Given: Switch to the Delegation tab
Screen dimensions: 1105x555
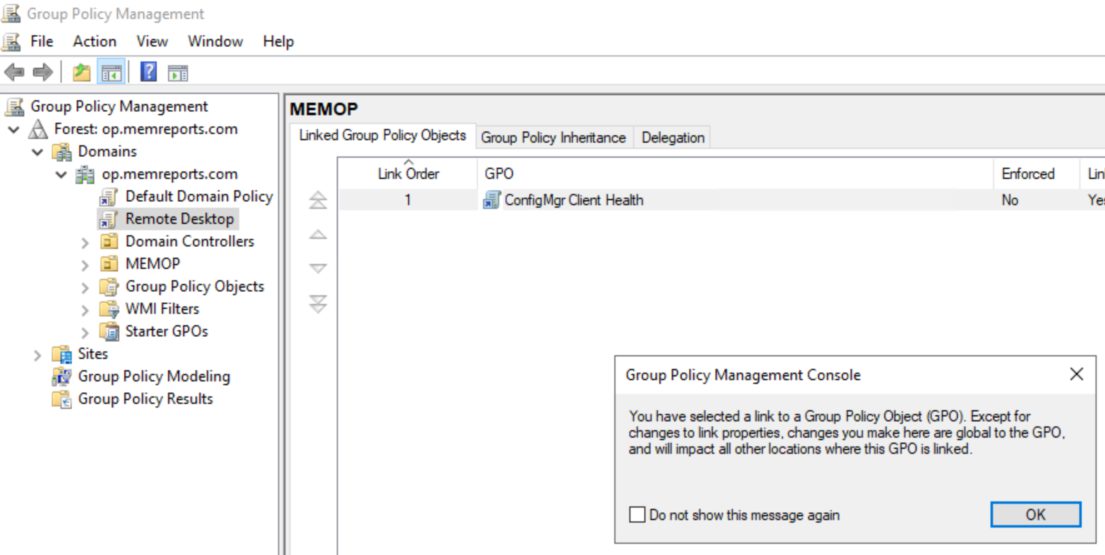Looking at the screenshot, I should click(x=672, y=138).
